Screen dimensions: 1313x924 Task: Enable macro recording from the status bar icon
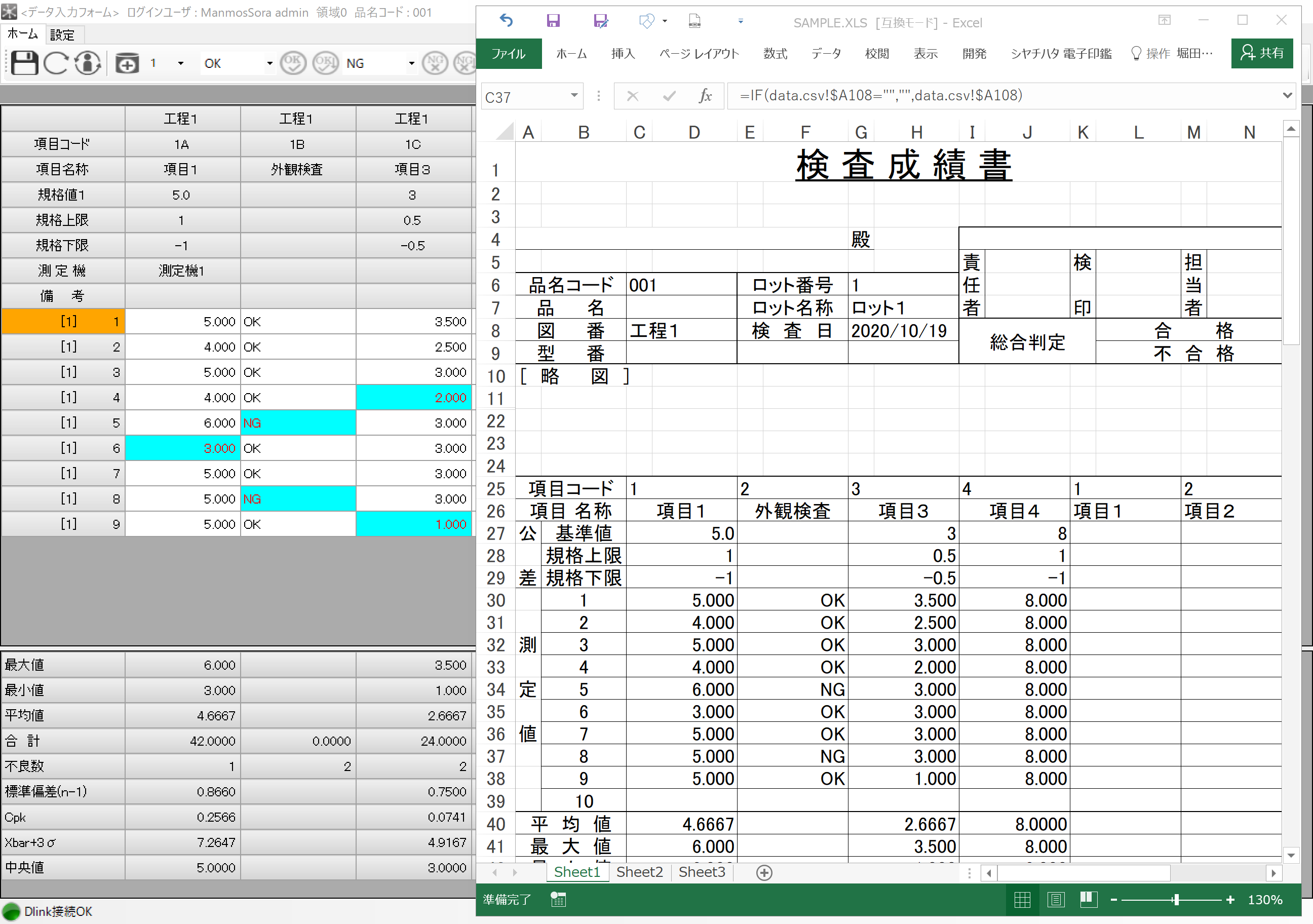click(x=558, y=899)
